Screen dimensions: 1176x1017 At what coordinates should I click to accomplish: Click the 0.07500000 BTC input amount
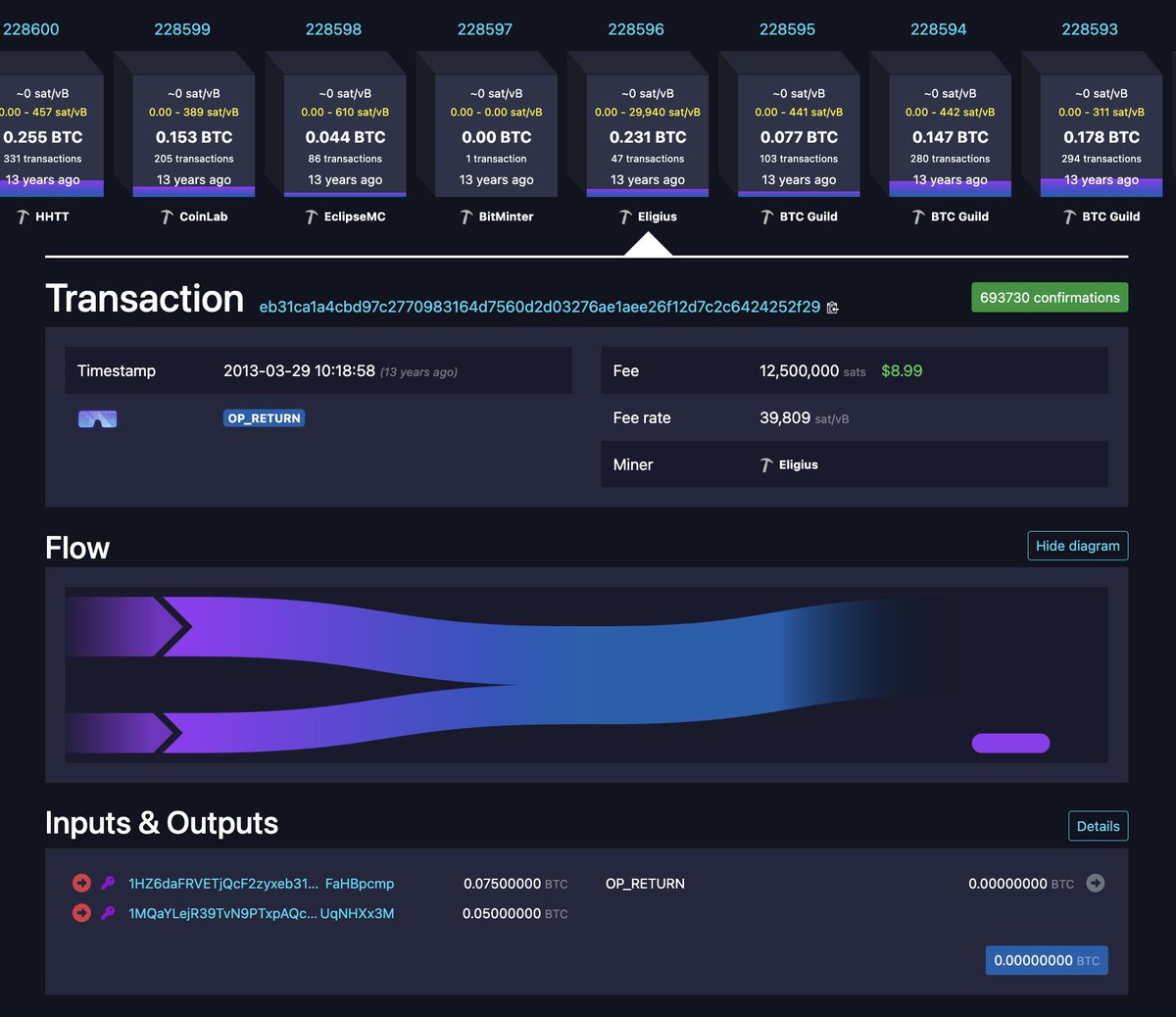tap(515, 884)
